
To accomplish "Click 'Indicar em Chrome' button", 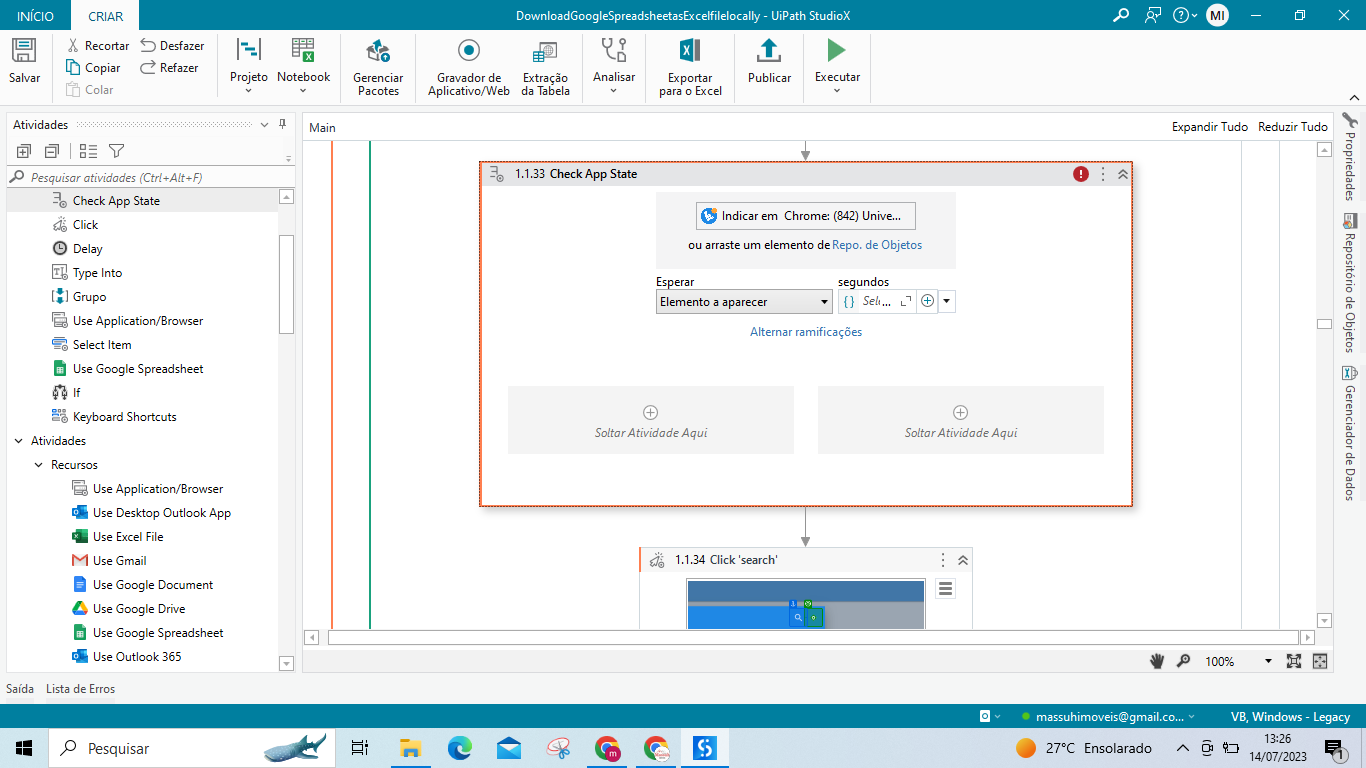I will coord(806,216).
